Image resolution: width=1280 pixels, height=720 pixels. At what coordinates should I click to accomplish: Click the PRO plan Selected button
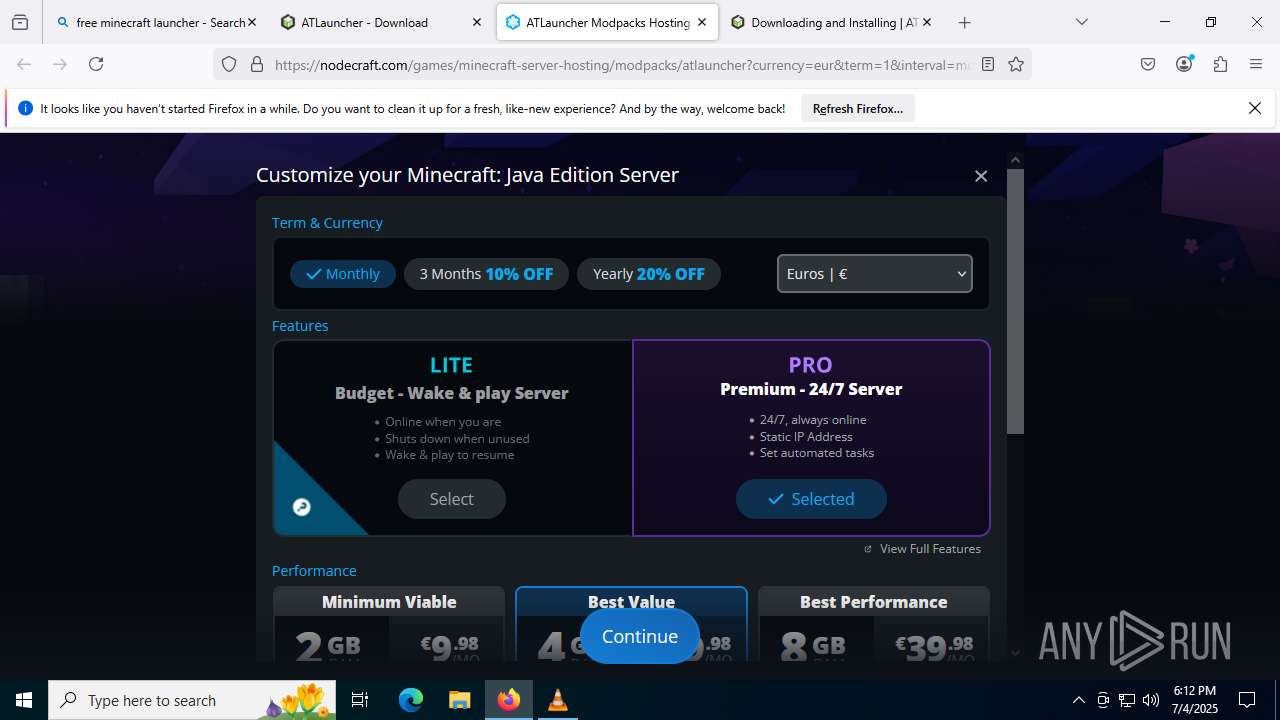point(811,499)
